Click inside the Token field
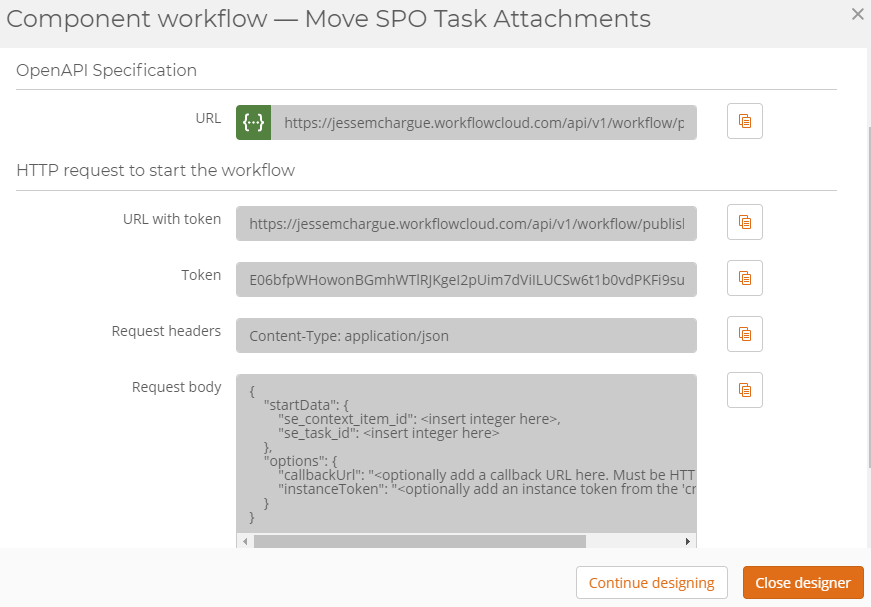Viewport: 871px width, 607px height. pos(466,279)
